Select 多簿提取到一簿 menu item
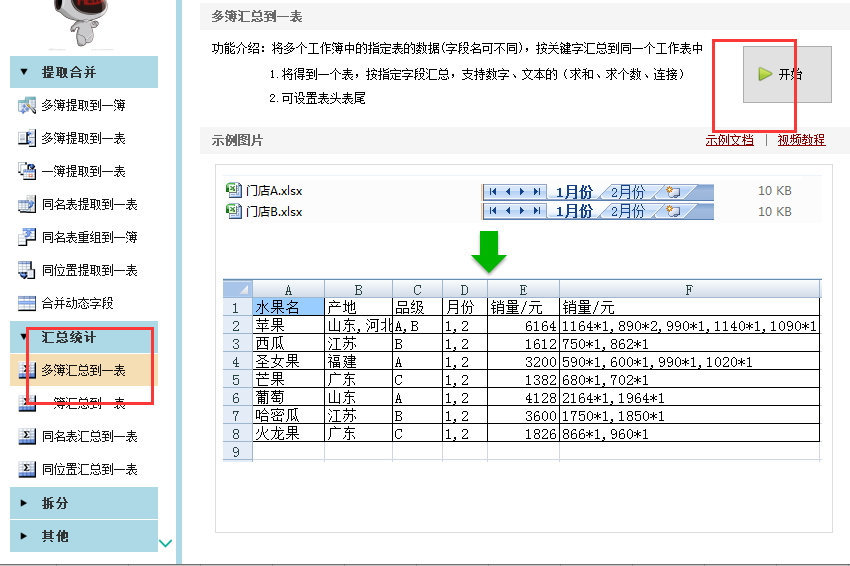The width and height of the screenshot is (850, 566). 84,105
